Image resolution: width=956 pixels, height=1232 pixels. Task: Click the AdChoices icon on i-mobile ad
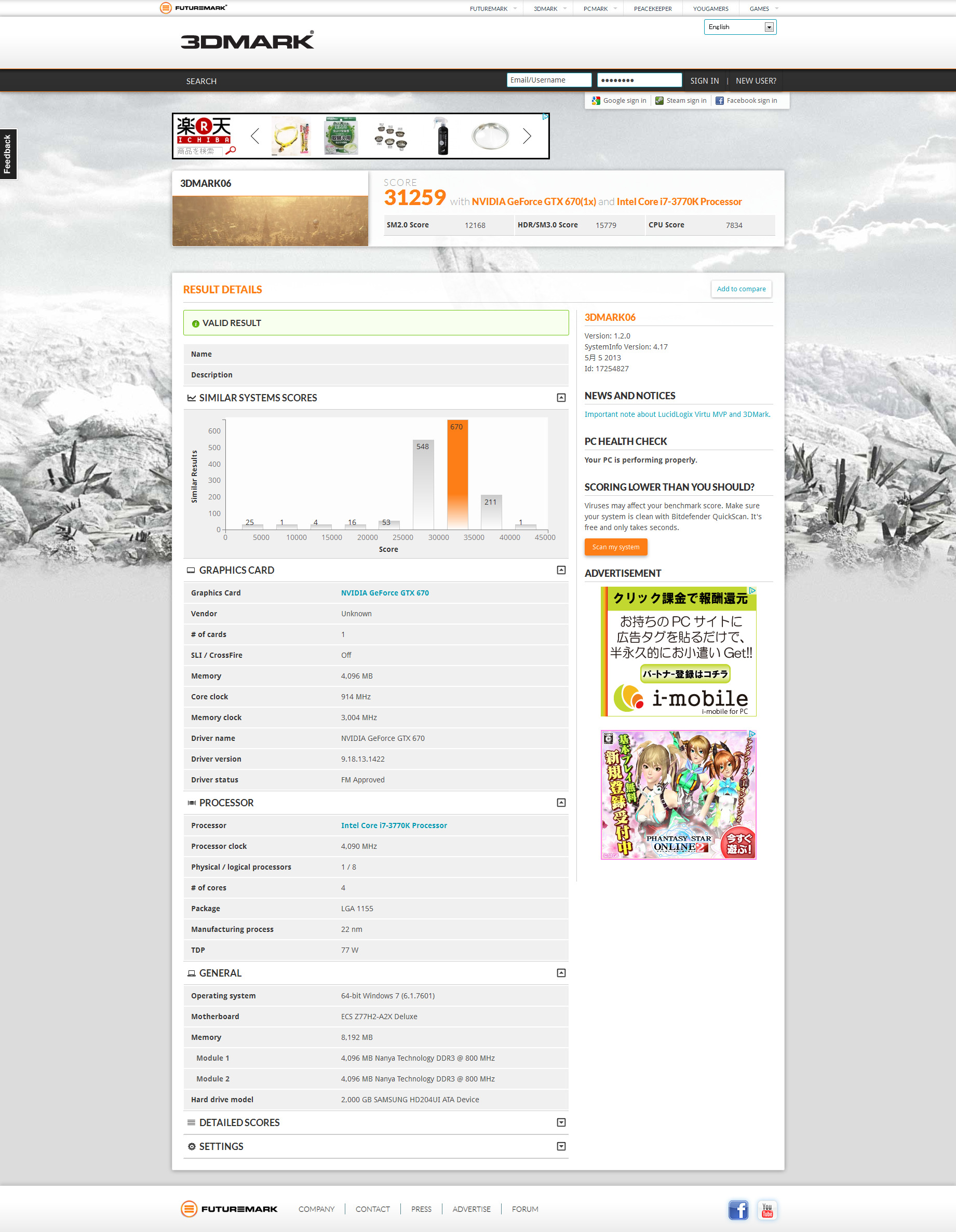tap(752, 590)
